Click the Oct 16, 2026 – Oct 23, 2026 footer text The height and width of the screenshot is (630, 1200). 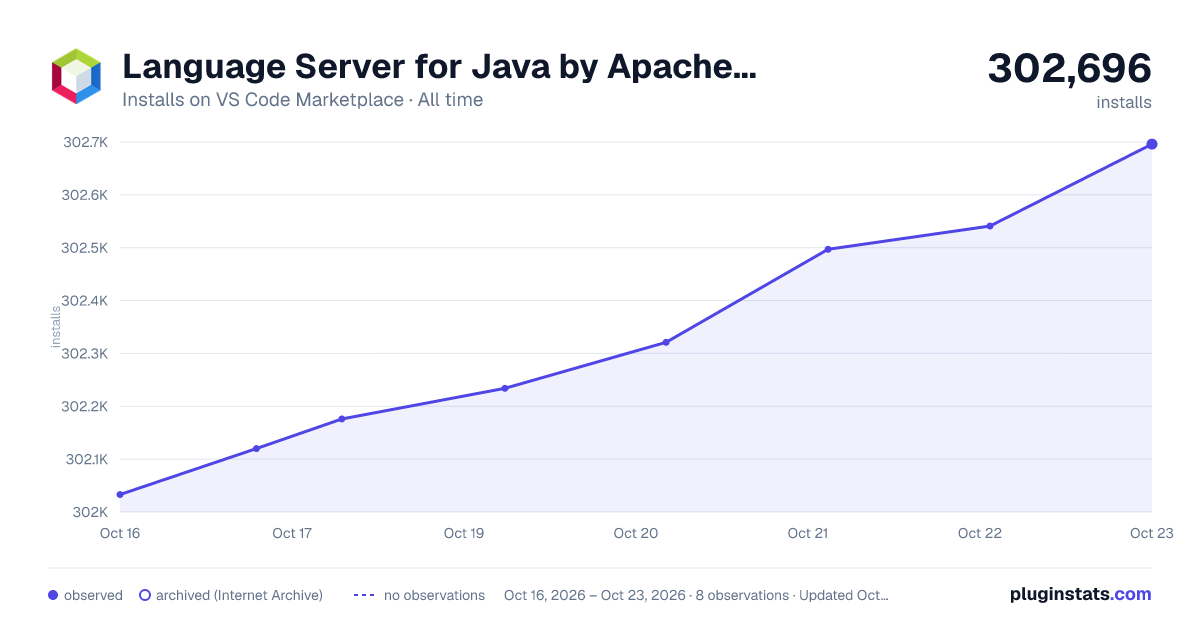[x=595, y=595]
